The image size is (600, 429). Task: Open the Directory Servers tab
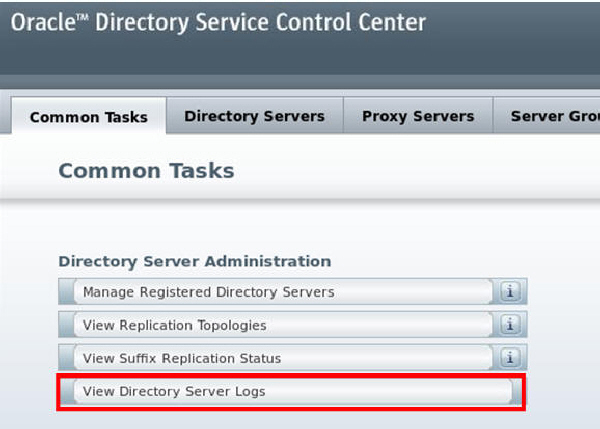click(254, 116)
